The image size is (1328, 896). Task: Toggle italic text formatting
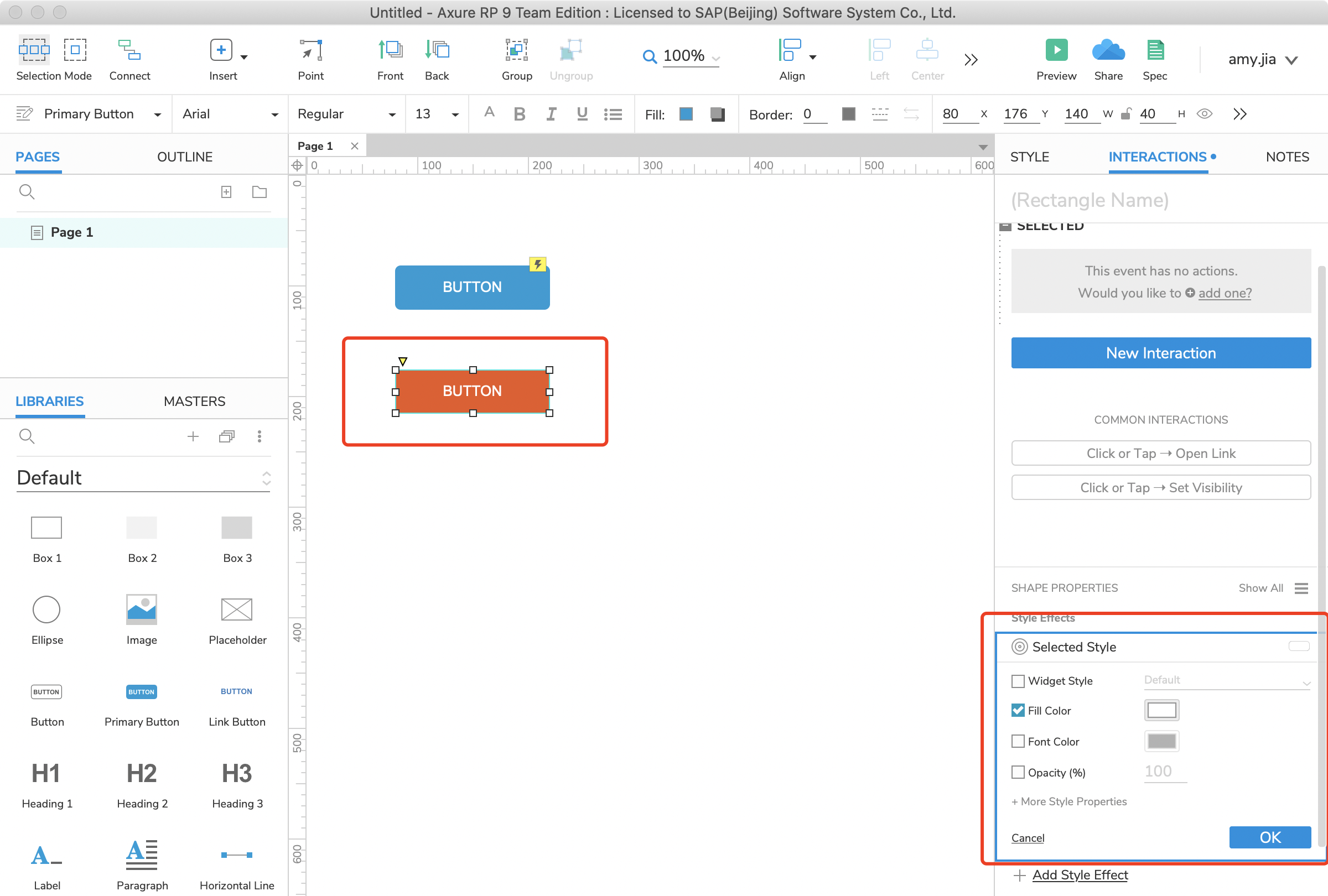(x=550, y=114)
